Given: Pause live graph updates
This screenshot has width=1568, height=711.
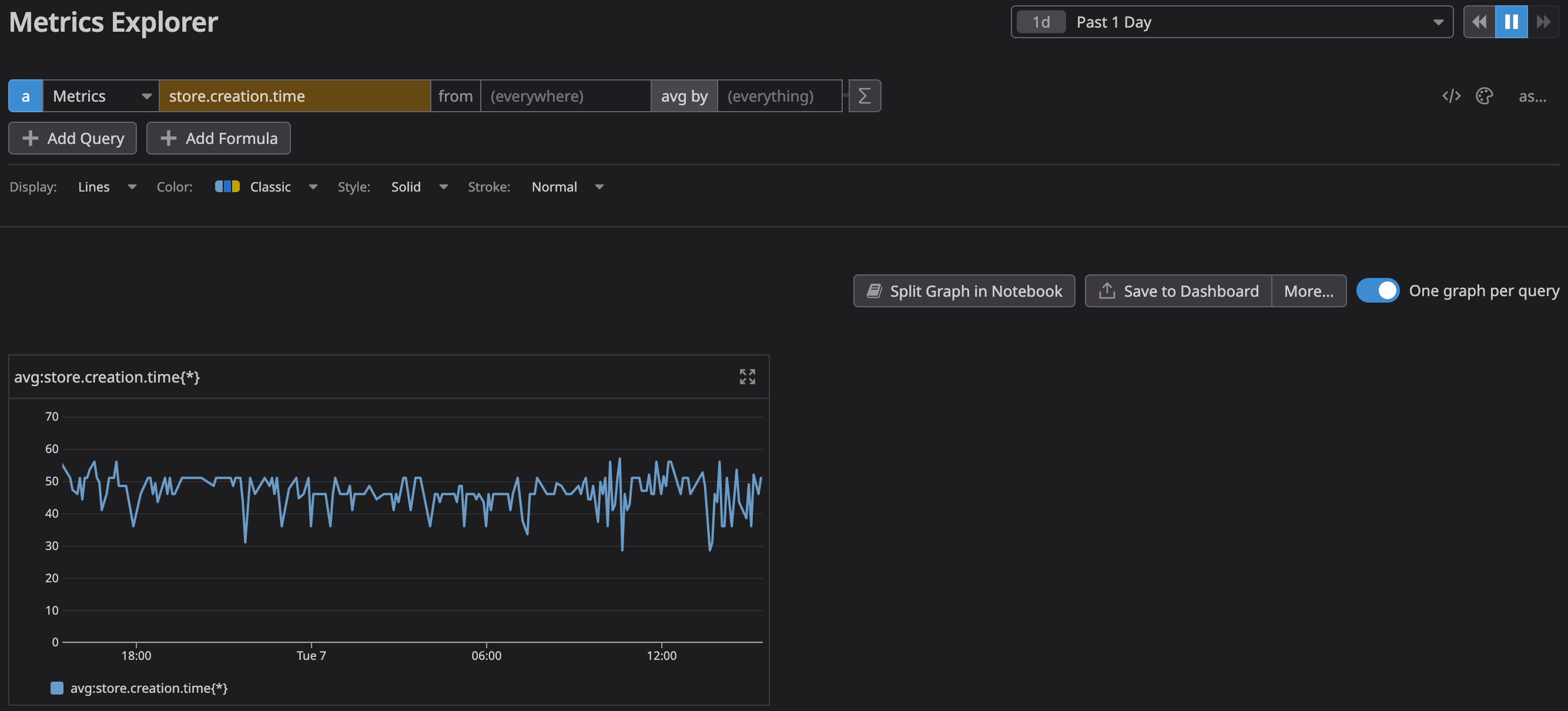Looking at the screenshot, I should [x=1511, y=22].
